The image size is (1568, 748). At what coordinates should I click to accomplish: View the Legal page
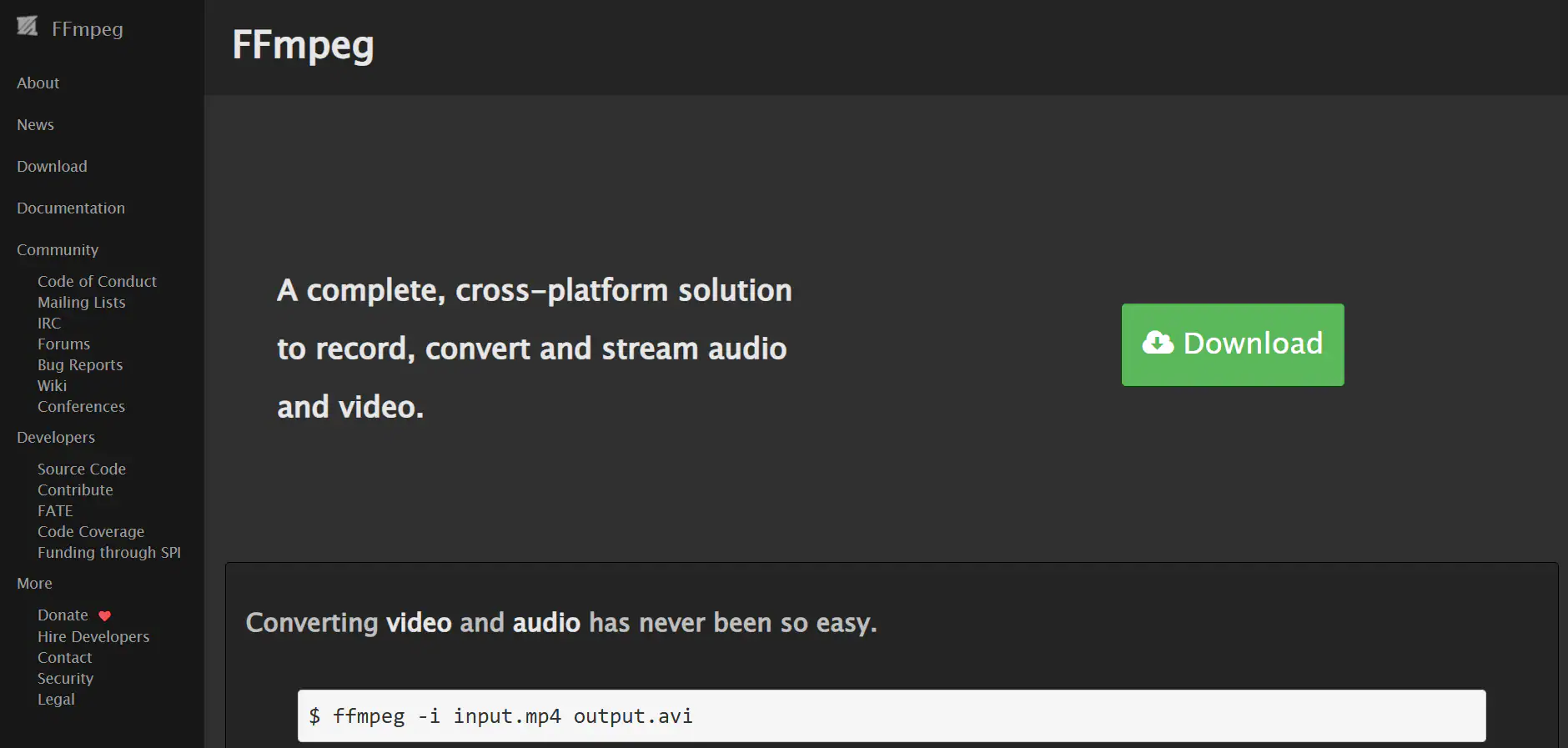click(x=56, y=700)
